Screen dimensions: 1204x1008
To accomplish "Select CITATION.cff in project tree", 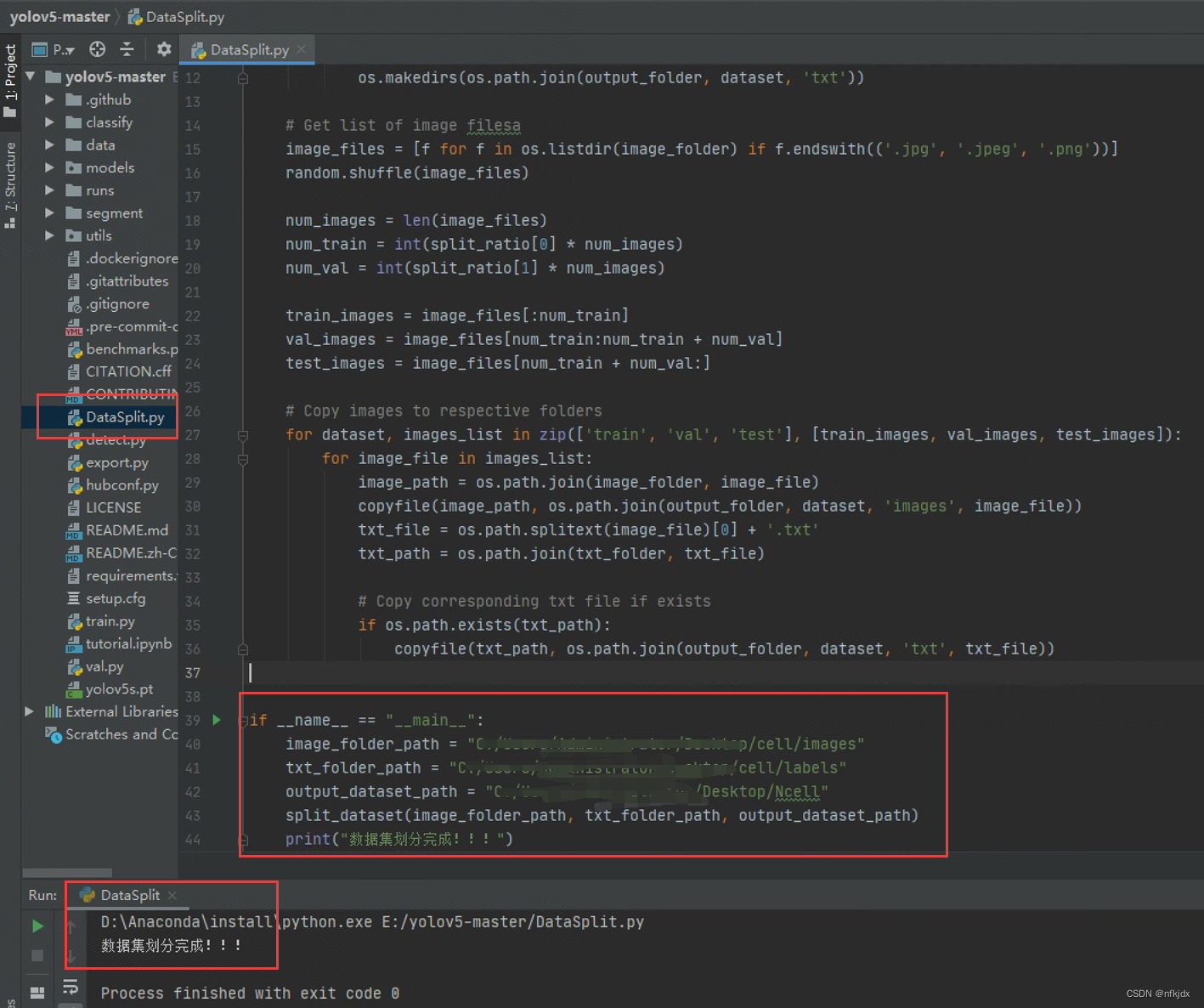I will (x=119, y=371).
